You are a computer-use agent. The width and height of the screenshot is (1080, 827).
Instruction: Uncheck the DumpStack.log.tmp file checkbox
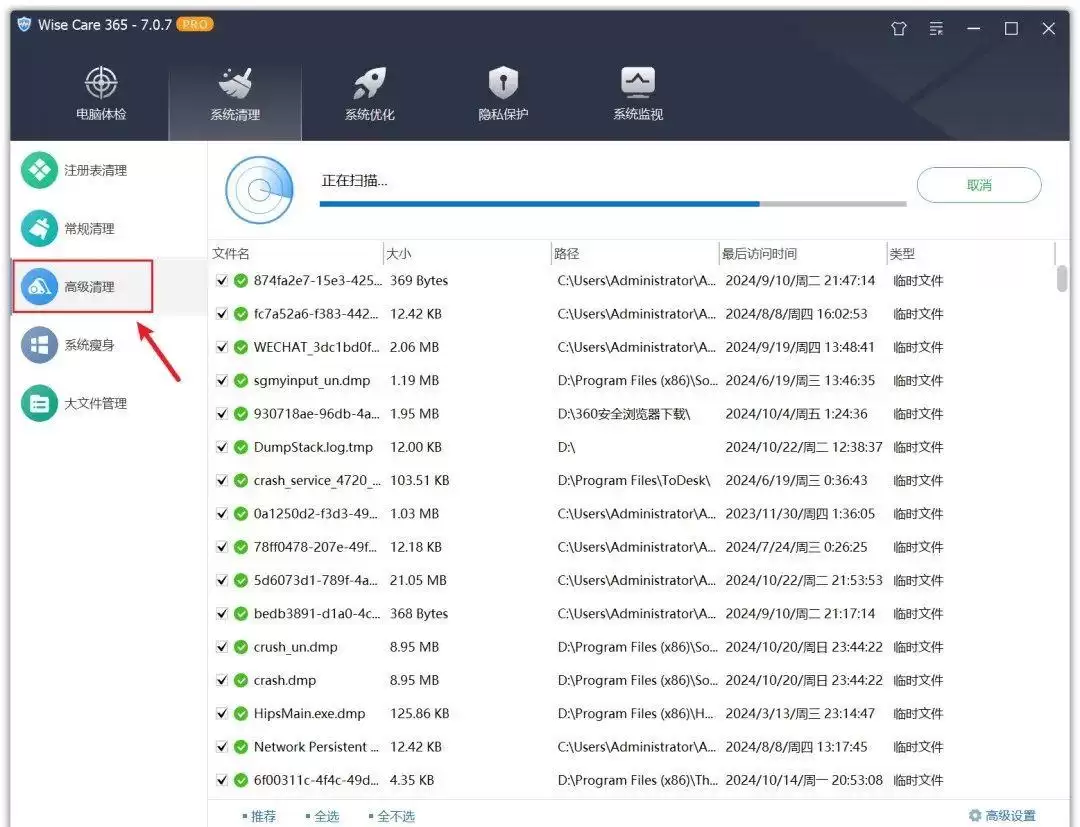click(222, 447)
